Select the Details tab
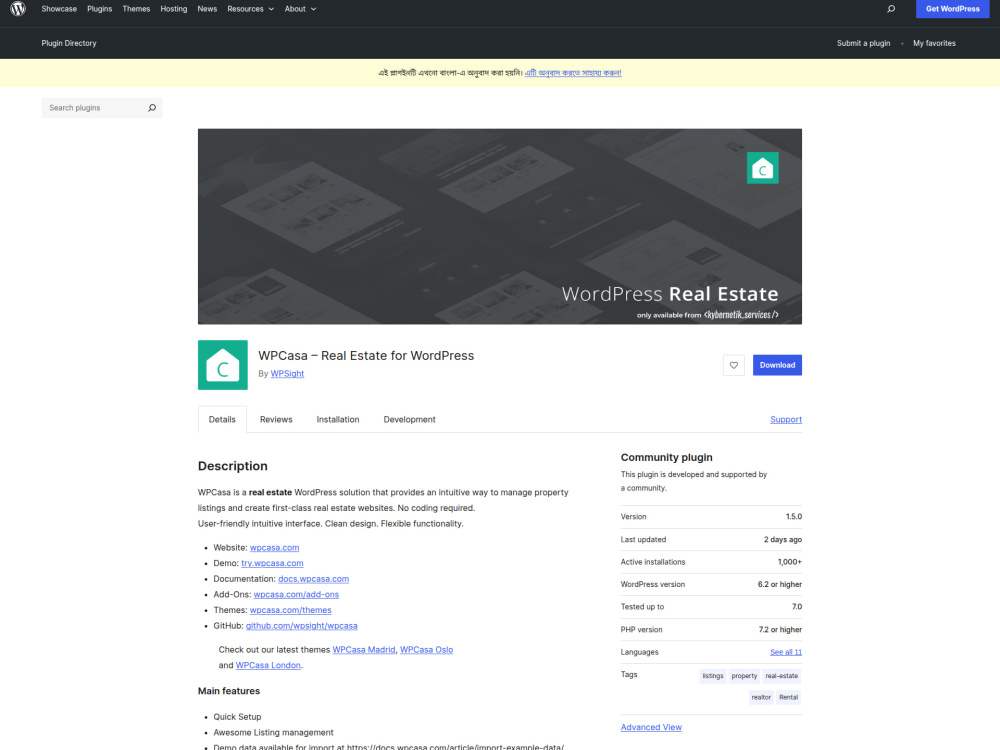This screenshot has height=750, width=1000. pyautogui.click(x=222, y=420)
